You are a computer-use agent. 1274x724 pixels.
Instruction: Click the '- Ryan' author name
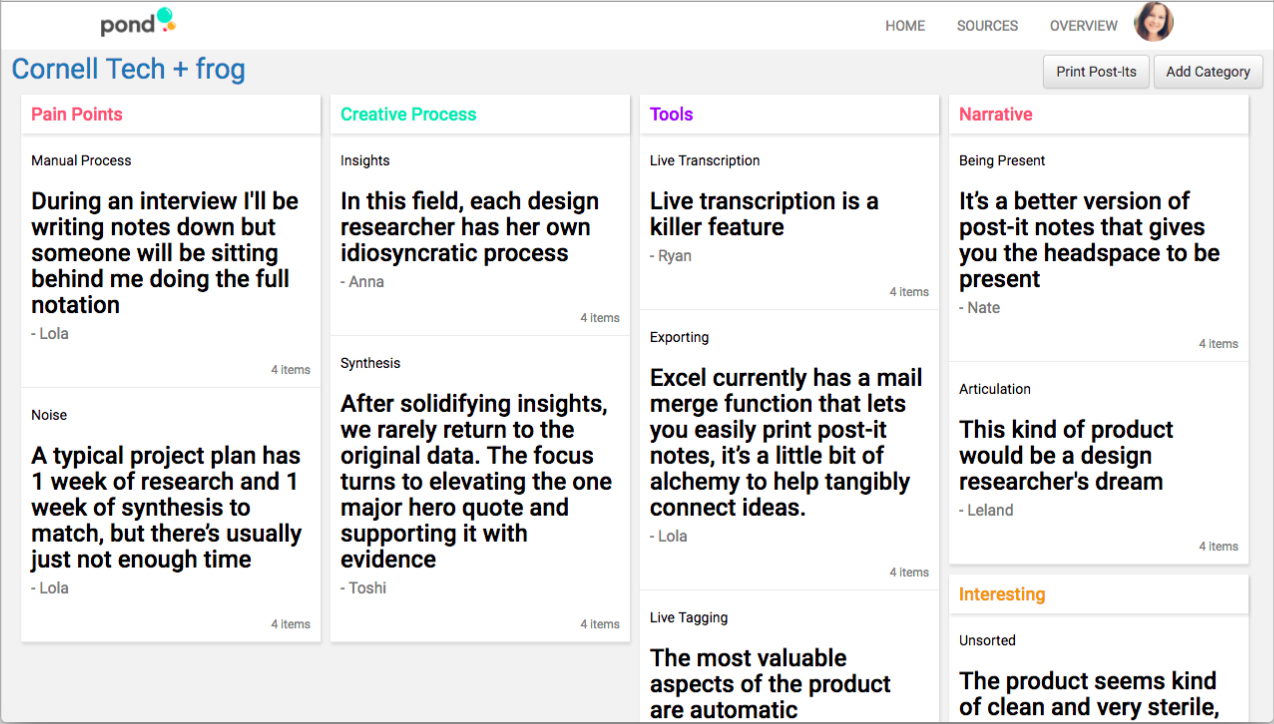(671, 256)
